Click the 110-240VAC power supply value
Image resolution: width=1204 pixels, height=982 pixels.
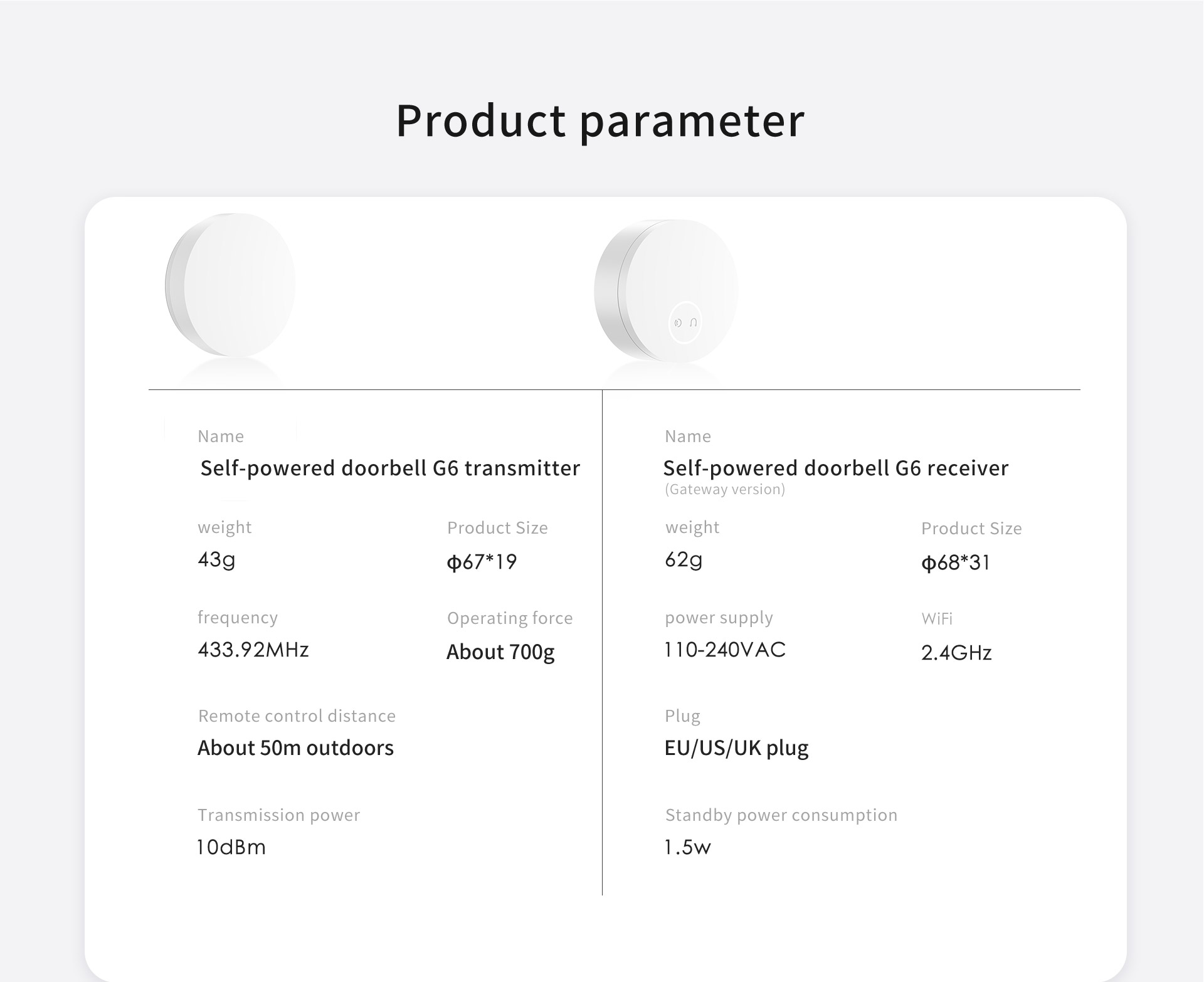(725, 650)
